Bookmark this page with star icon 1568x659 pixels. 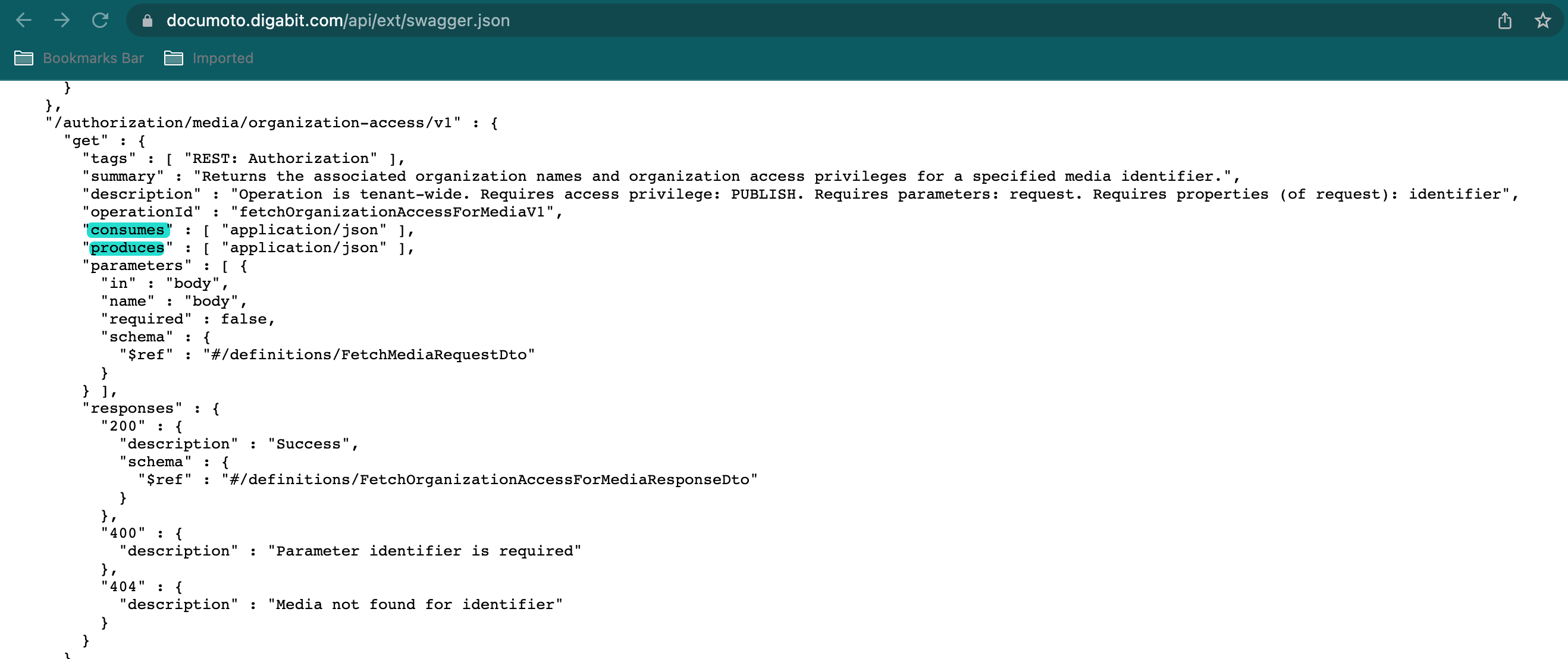(1542, 21)
